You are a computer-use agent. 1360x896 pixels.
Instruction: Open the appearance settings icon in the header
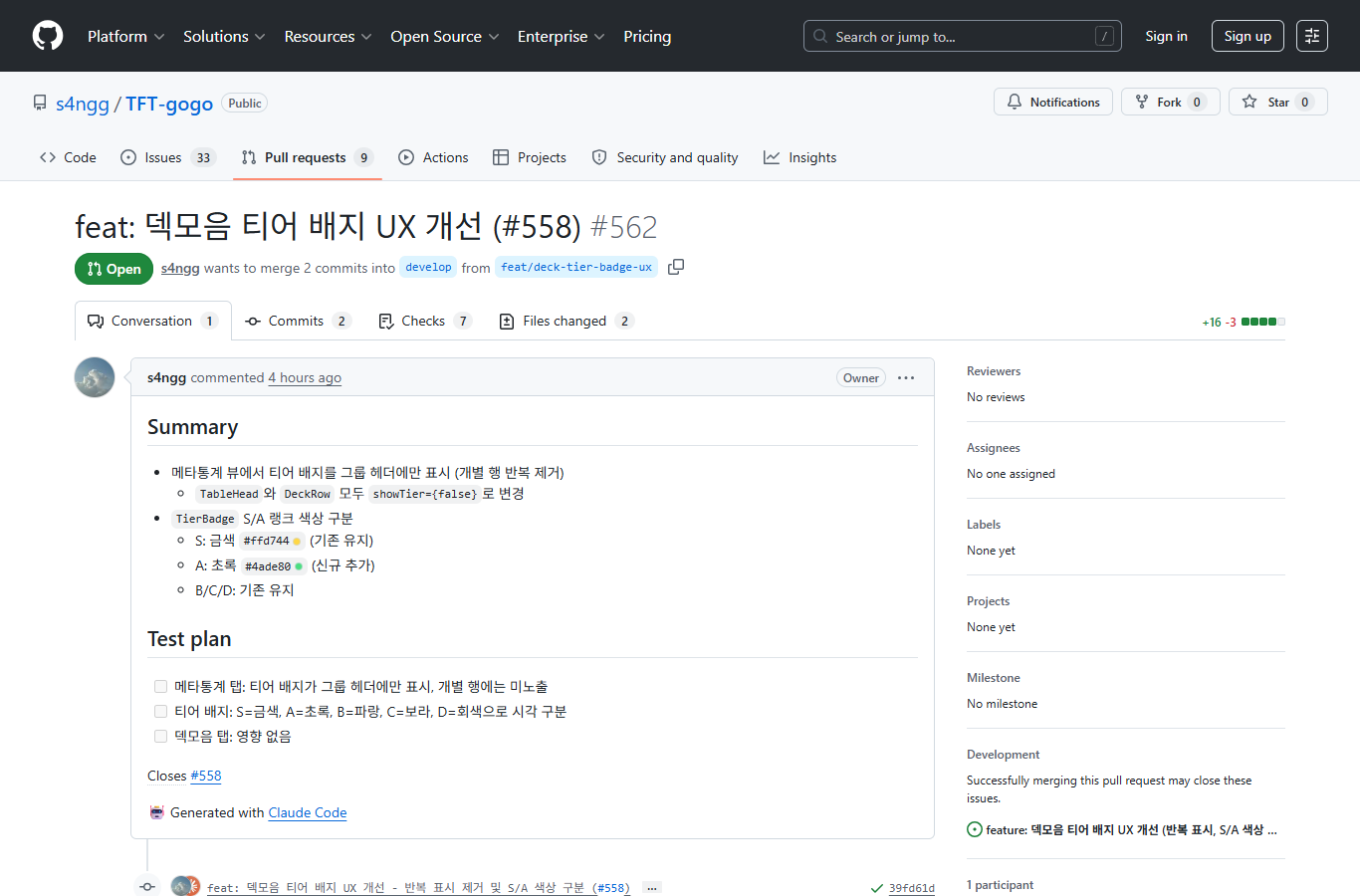(1312, 36)
